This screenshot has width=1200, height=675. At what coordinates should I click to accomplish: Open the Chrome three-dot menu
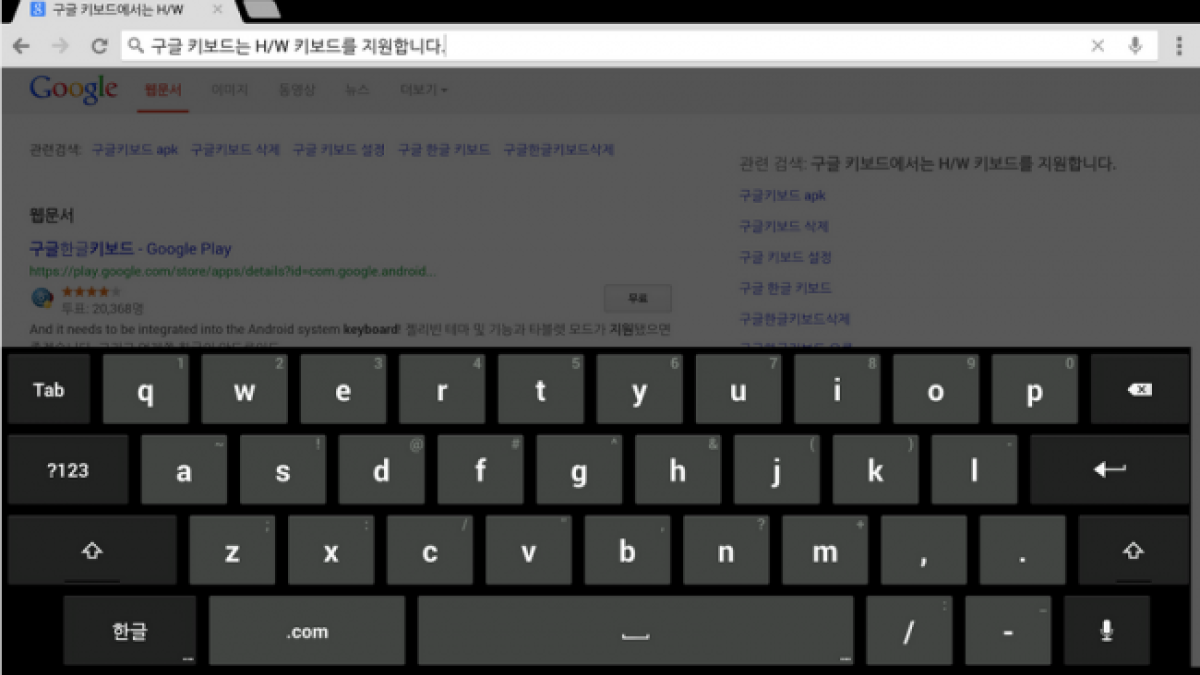click(x=1179, y=46)
